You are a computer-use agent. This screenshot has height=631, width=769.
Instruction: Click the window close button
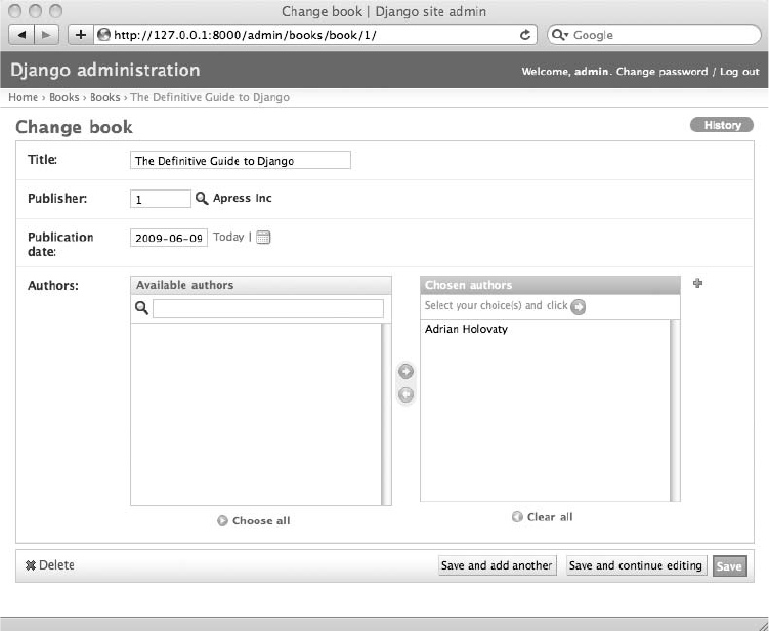pyautogui.click(x=14, y=11)
